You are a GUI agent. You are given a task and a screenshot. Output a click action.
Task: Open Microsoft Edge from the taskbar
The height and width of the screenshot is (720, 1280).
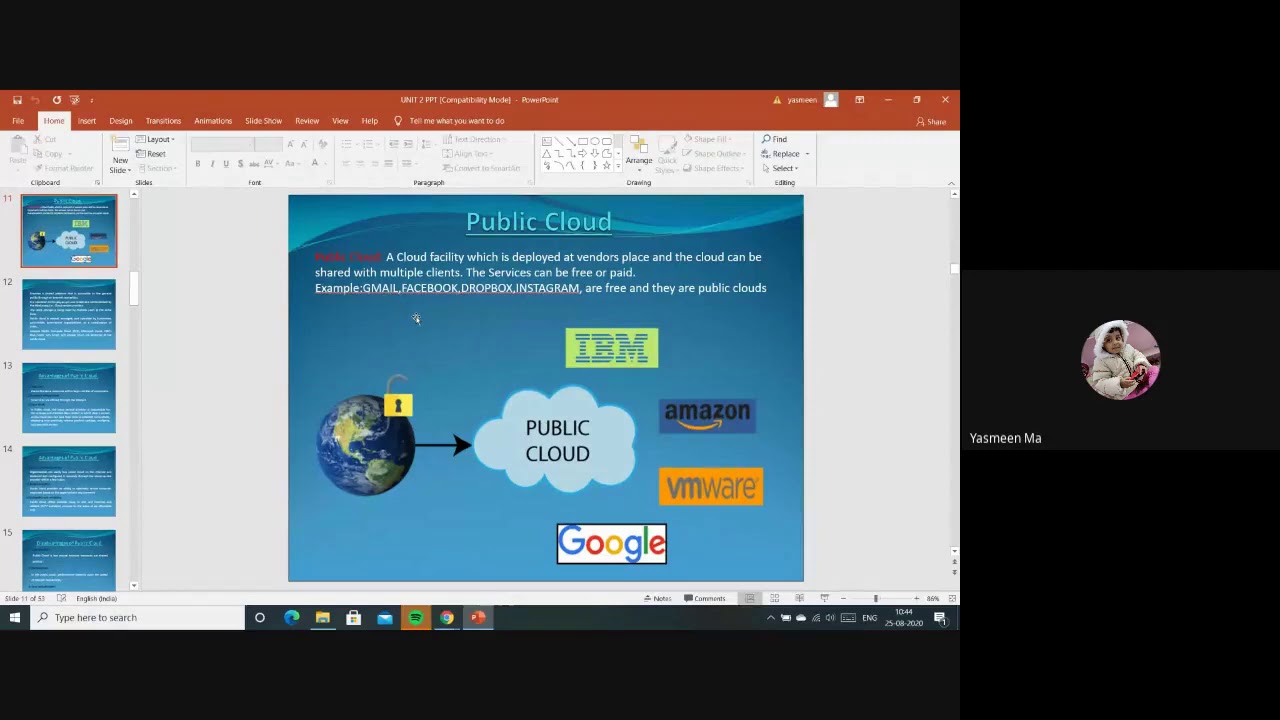pyautogui.click(x=291, y=618)
